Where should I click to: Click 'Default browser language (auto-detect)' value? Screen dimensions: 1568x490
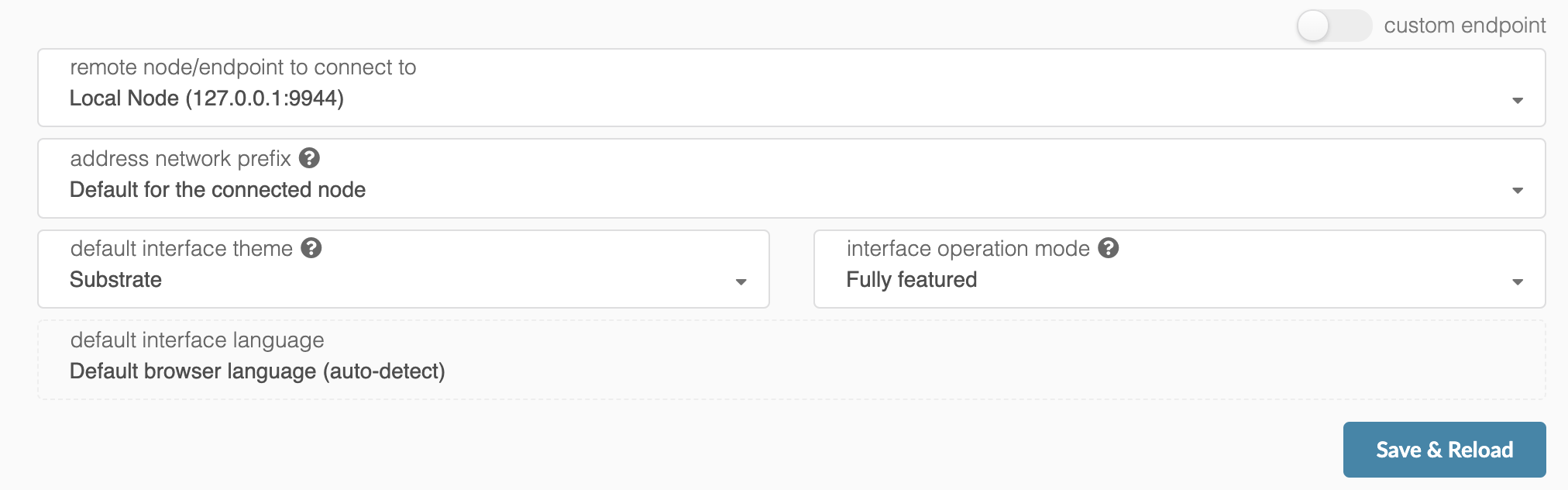[257, 371]
